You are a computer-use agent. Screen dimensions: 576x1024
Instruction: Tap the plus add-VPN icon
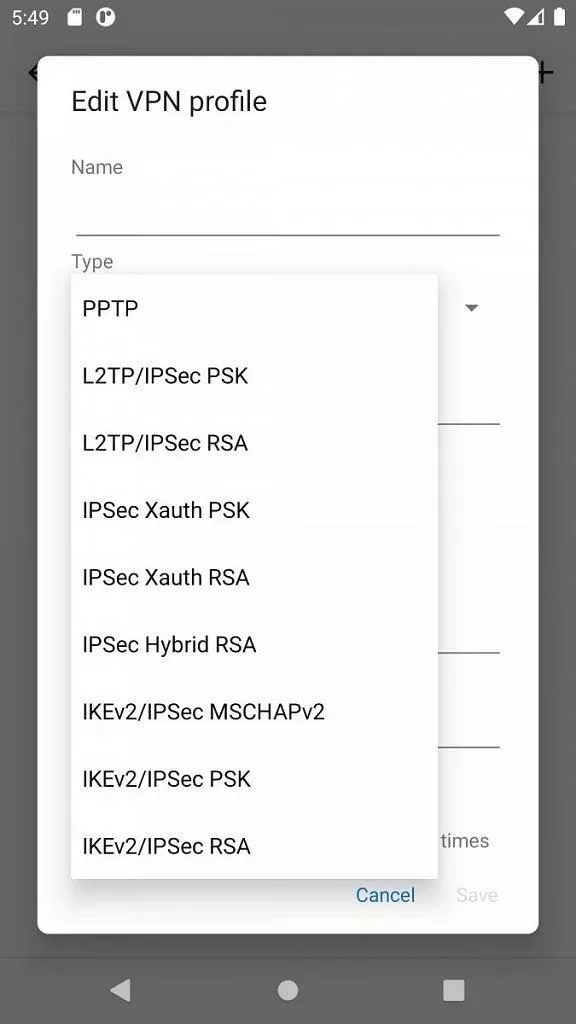click(546, 72)
